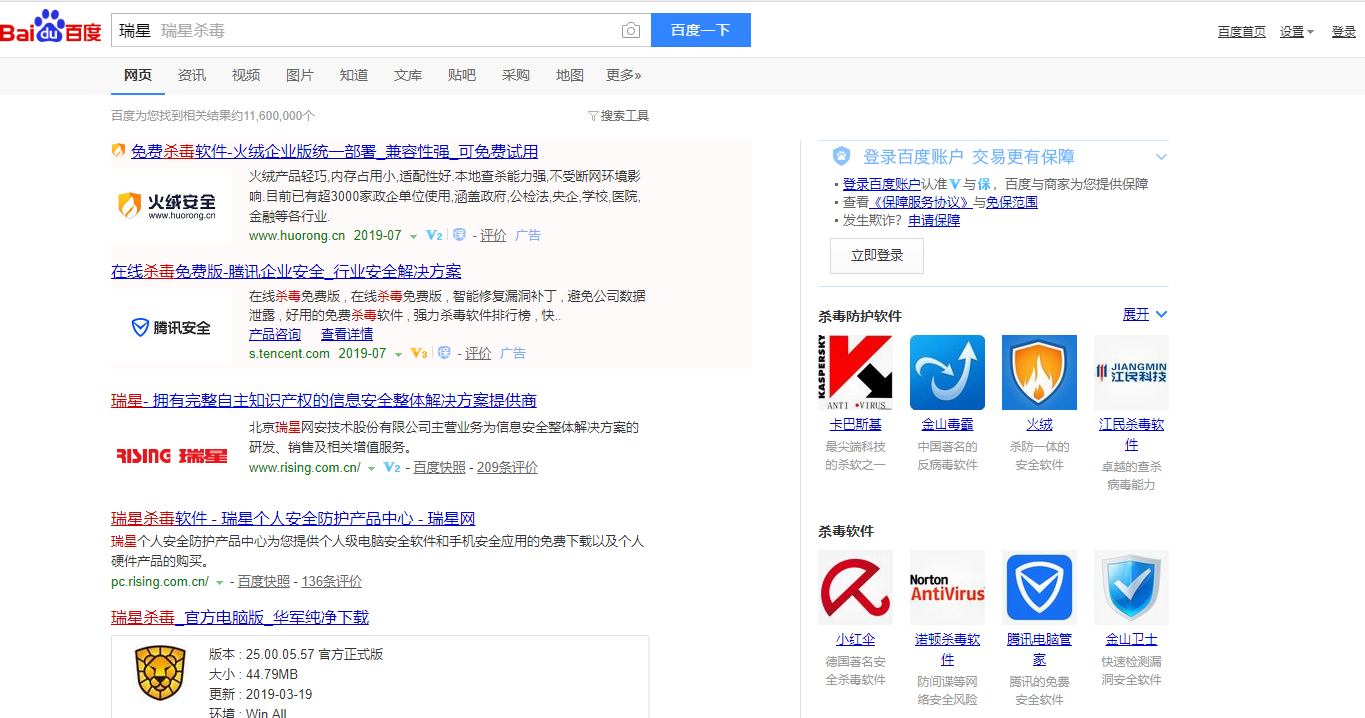Open the 设置 settings dropdown
Screen dimensions: 1365x718
pos(1297,32)
